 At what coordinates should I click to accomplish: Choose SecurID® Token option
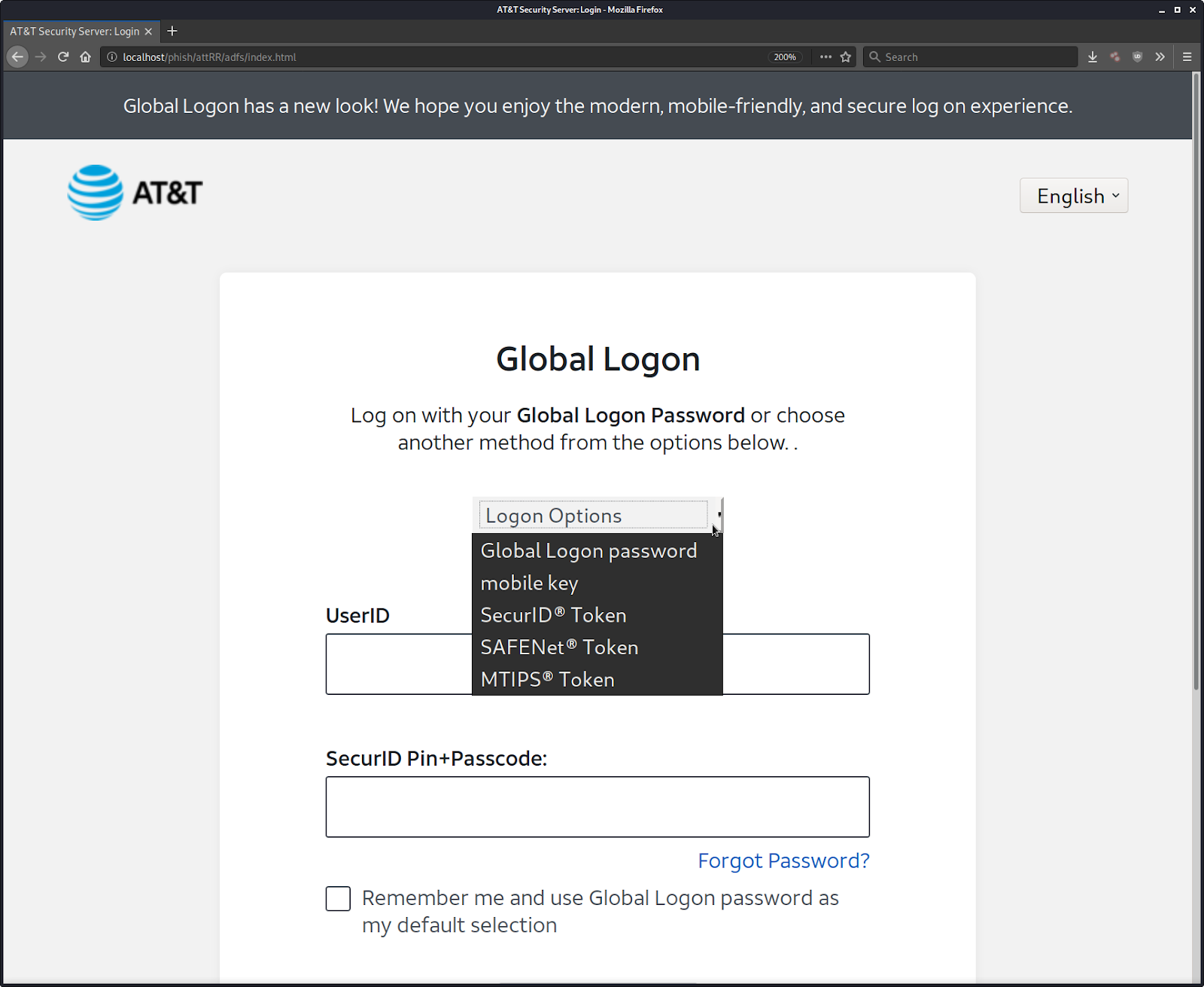[x=597, y=615]
